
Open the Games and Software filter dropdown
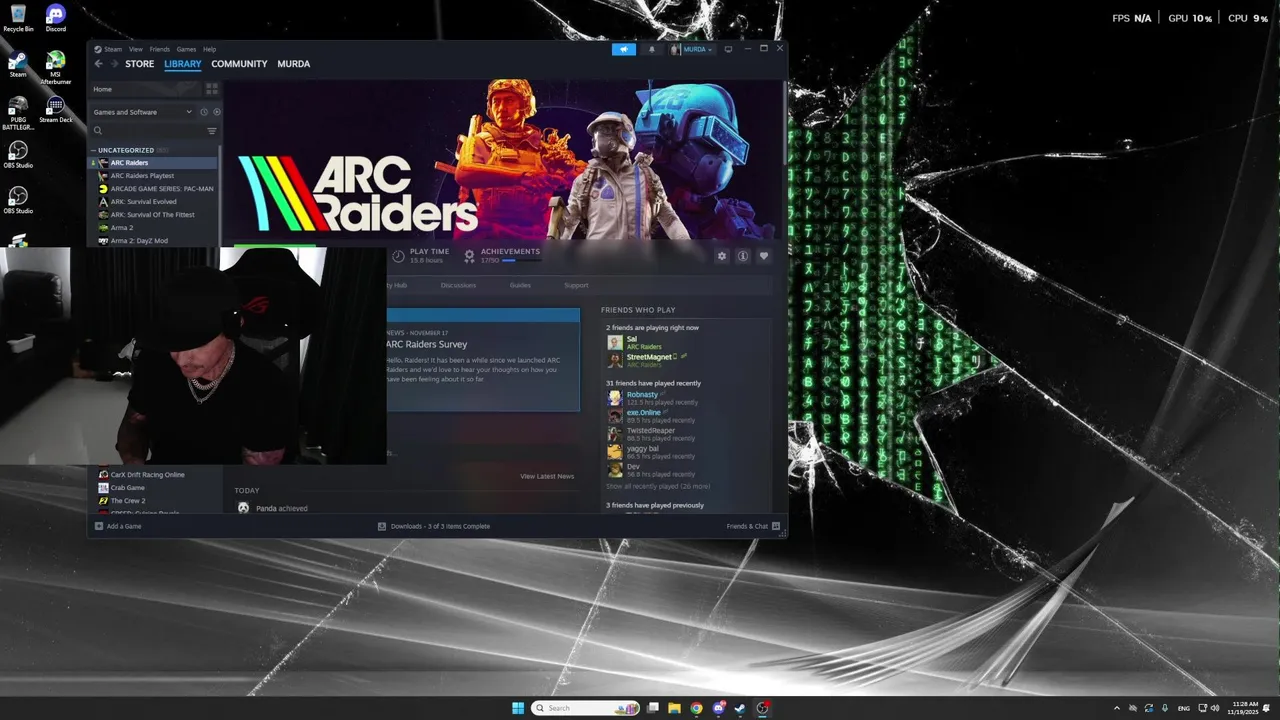pyautogui.click(x=143, y=112)
